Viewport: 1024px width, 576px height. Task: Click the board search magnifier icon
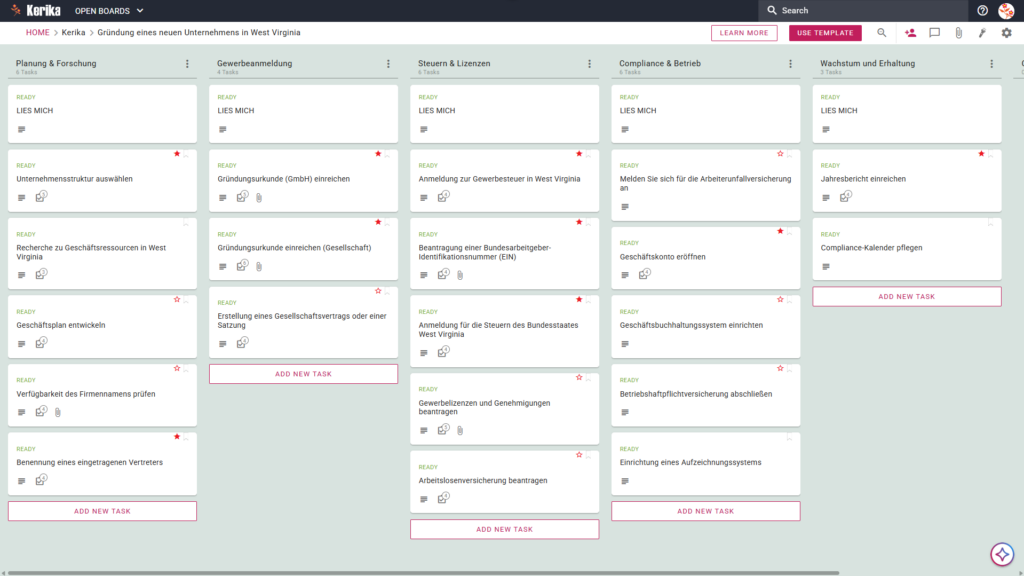click(x=882, y=33)
